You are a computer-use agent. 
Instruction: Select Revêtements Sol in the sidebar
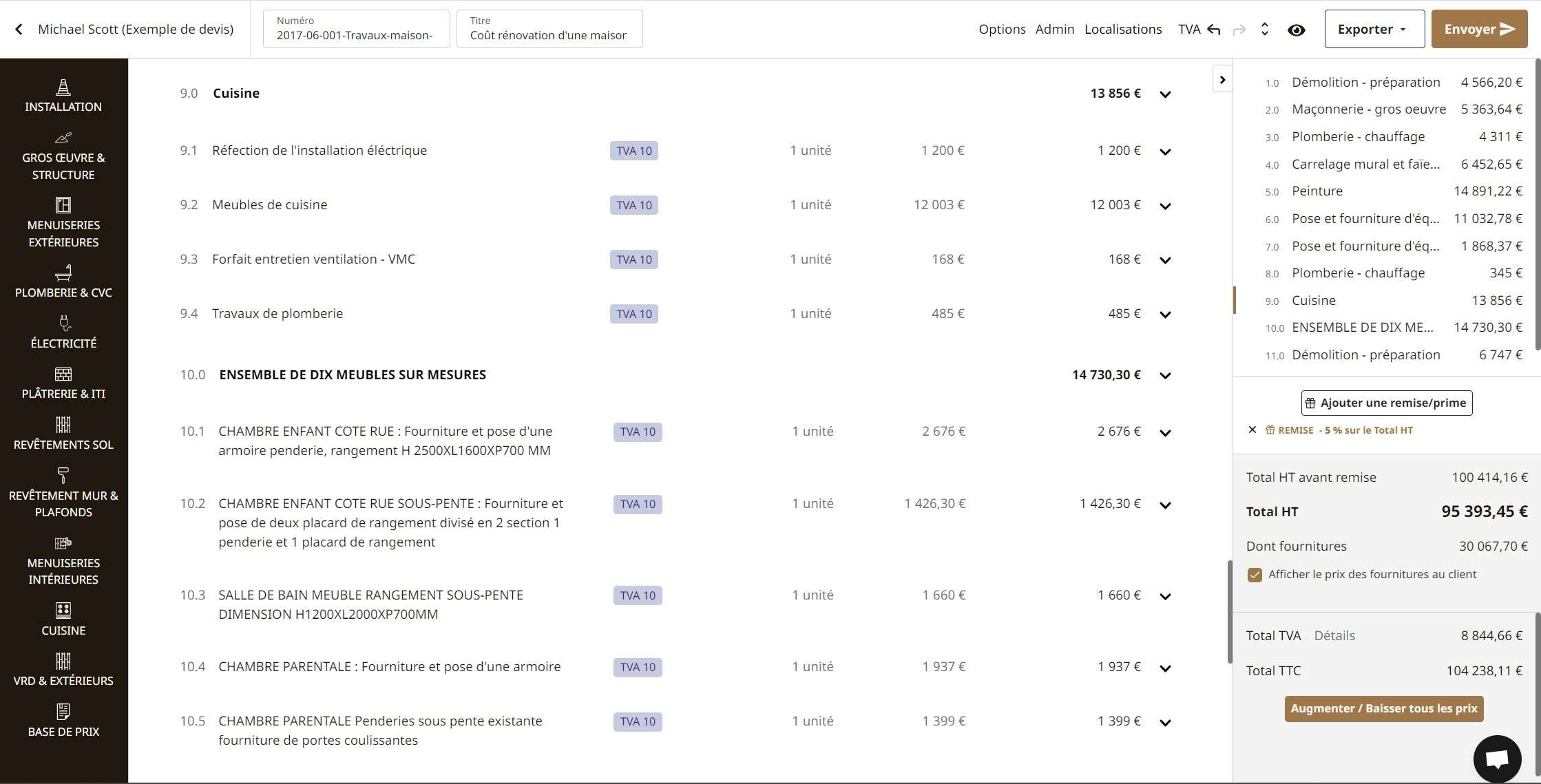tap(63, 434)
